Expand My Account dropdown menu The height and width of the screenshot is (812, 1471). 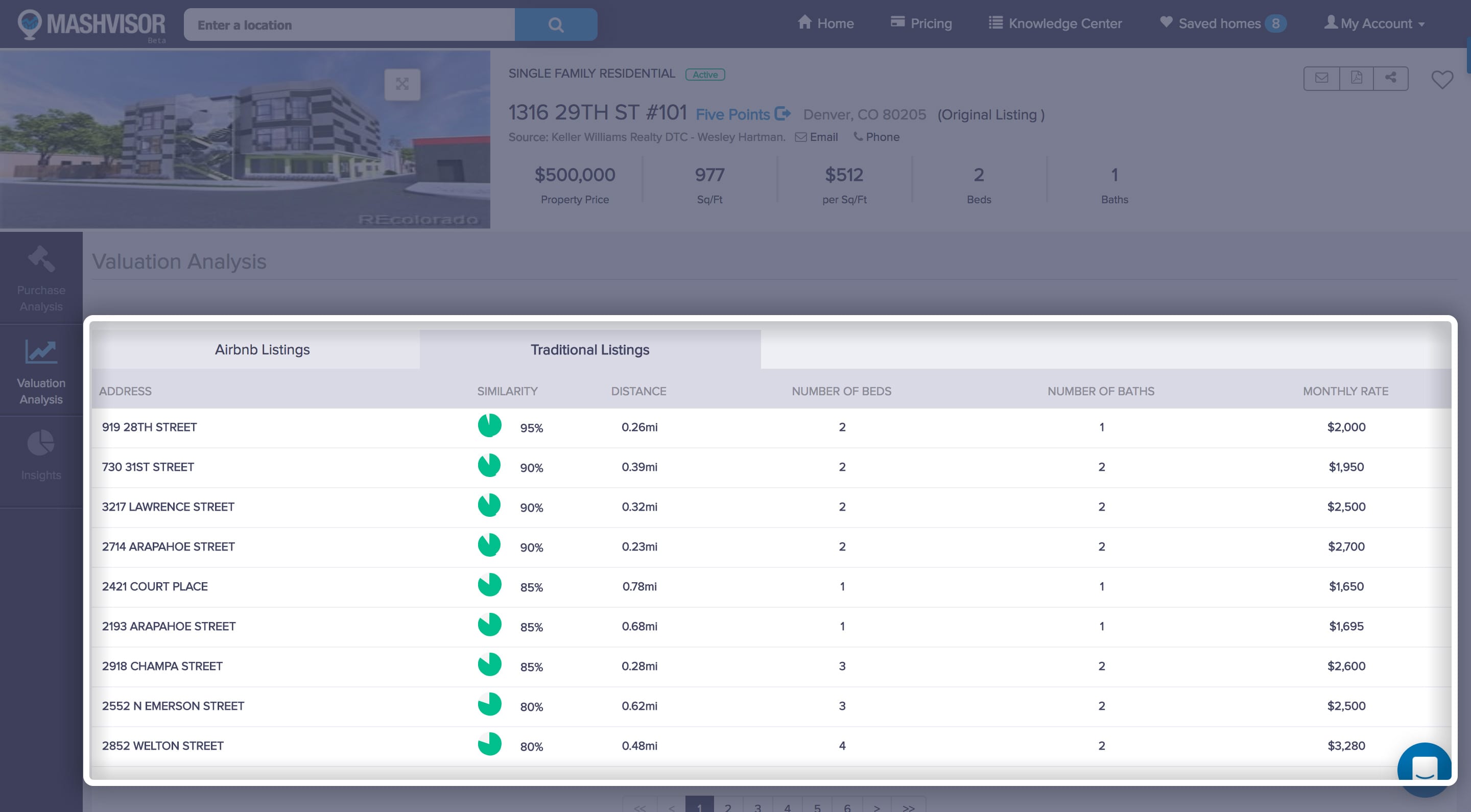click(x=1374, y=24)
